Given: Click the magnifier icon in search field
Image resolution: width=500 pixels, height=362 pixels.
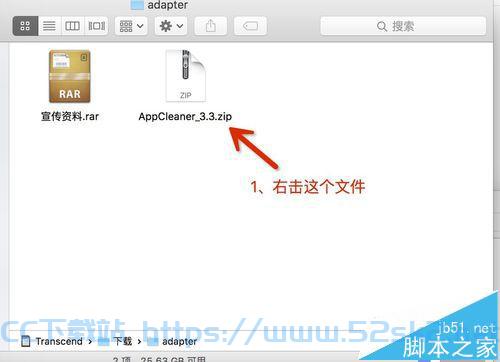Looking at the screenshot, I should [382, 26].
